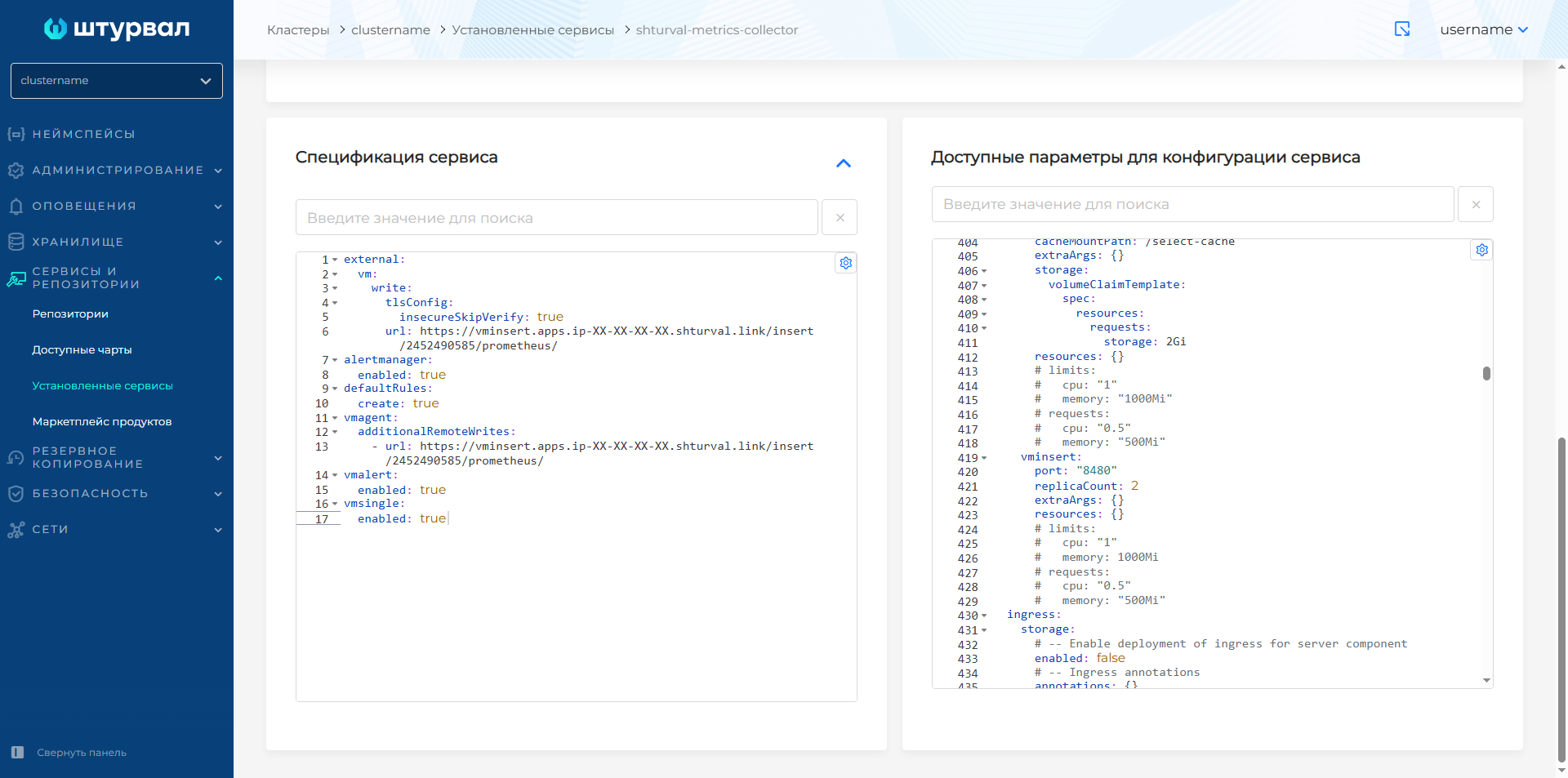Open the Доступные чарты submenu item
This screenshot has height=778, width=1568.
click(82, 349)
